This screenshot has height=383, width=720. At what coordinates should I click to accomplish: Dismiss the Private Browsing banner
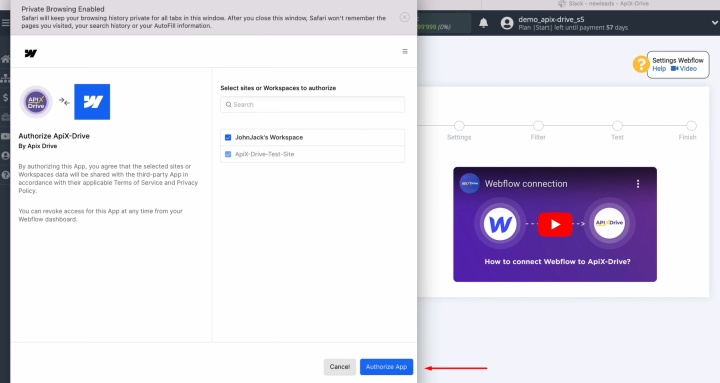(x=405, y=17)
